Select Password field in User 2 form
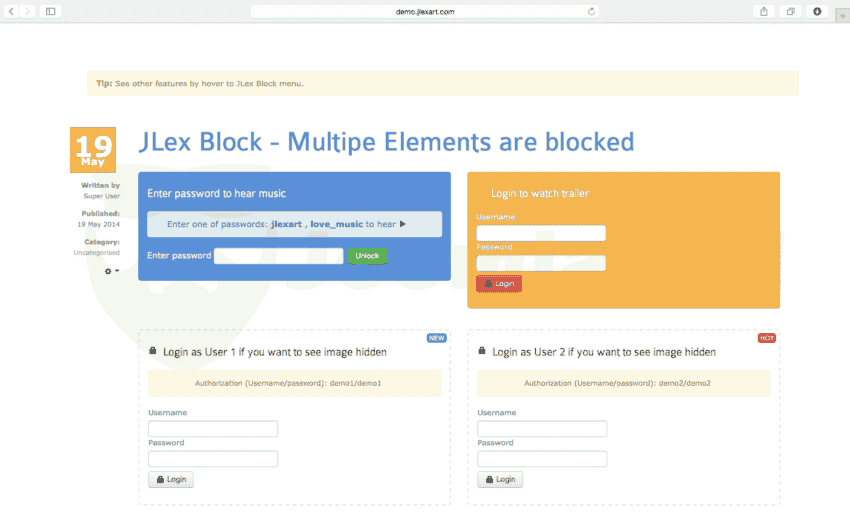 tap(542, 459)
